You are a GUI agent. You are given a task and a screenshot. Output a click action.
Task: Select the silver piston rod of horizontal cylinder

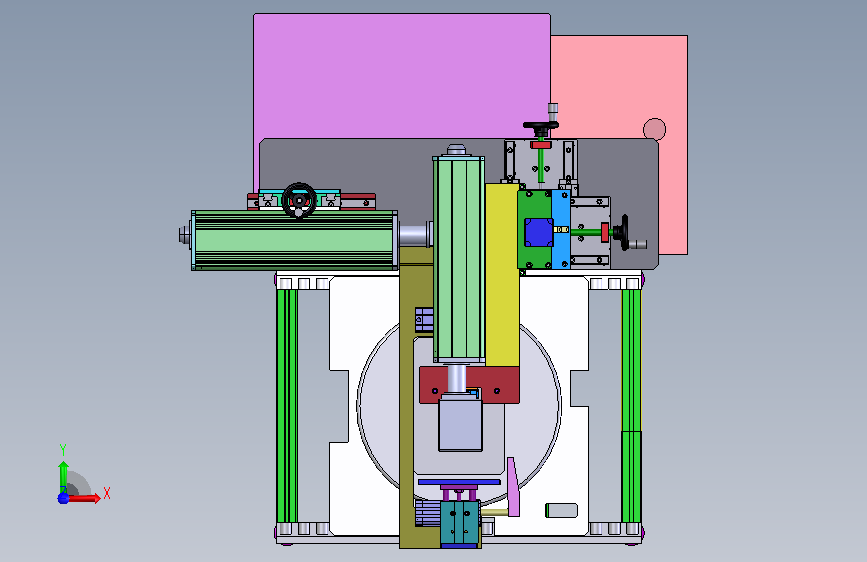415,236
